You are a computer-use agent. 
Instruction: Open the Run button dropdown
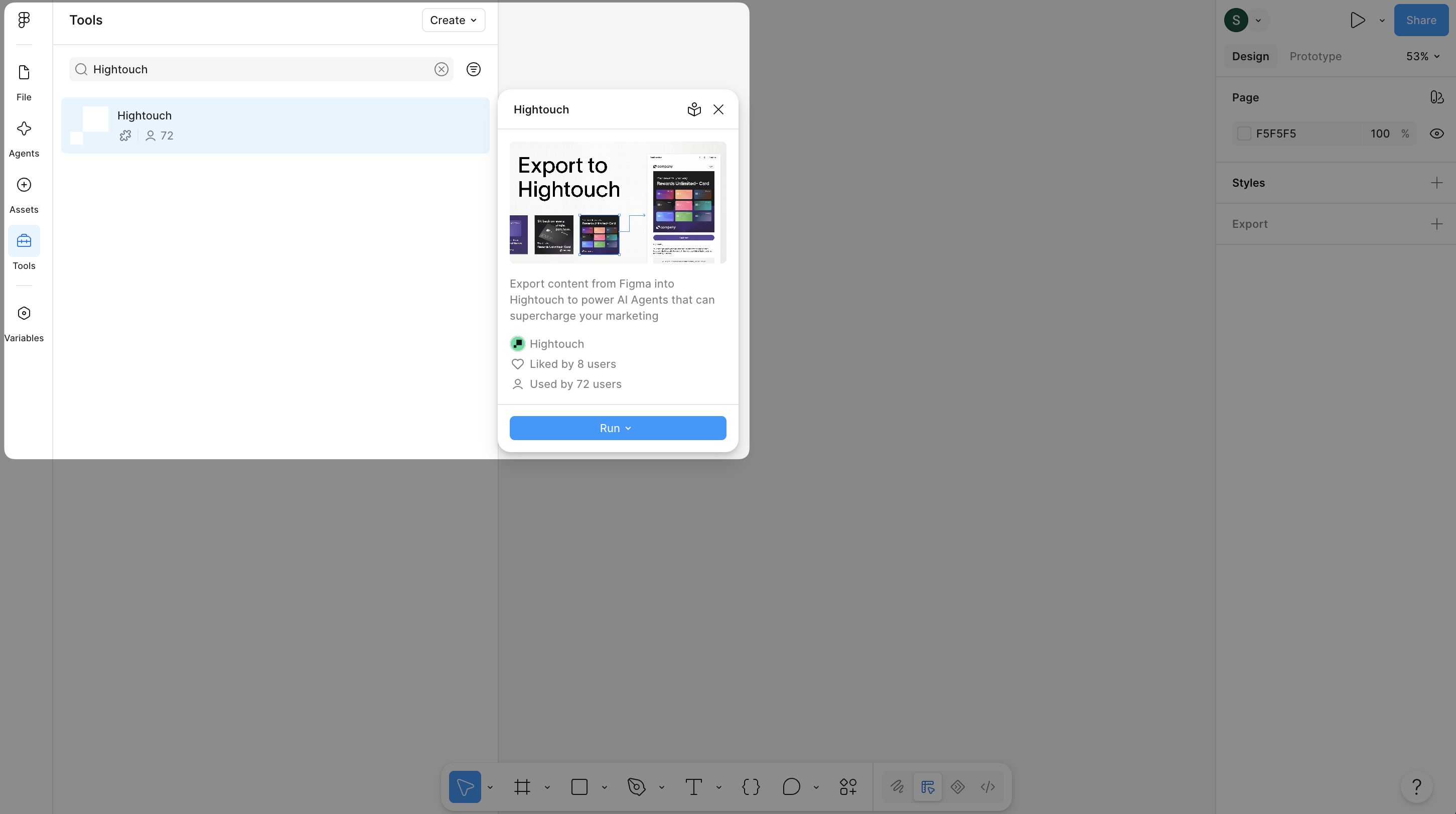point(617,428)
